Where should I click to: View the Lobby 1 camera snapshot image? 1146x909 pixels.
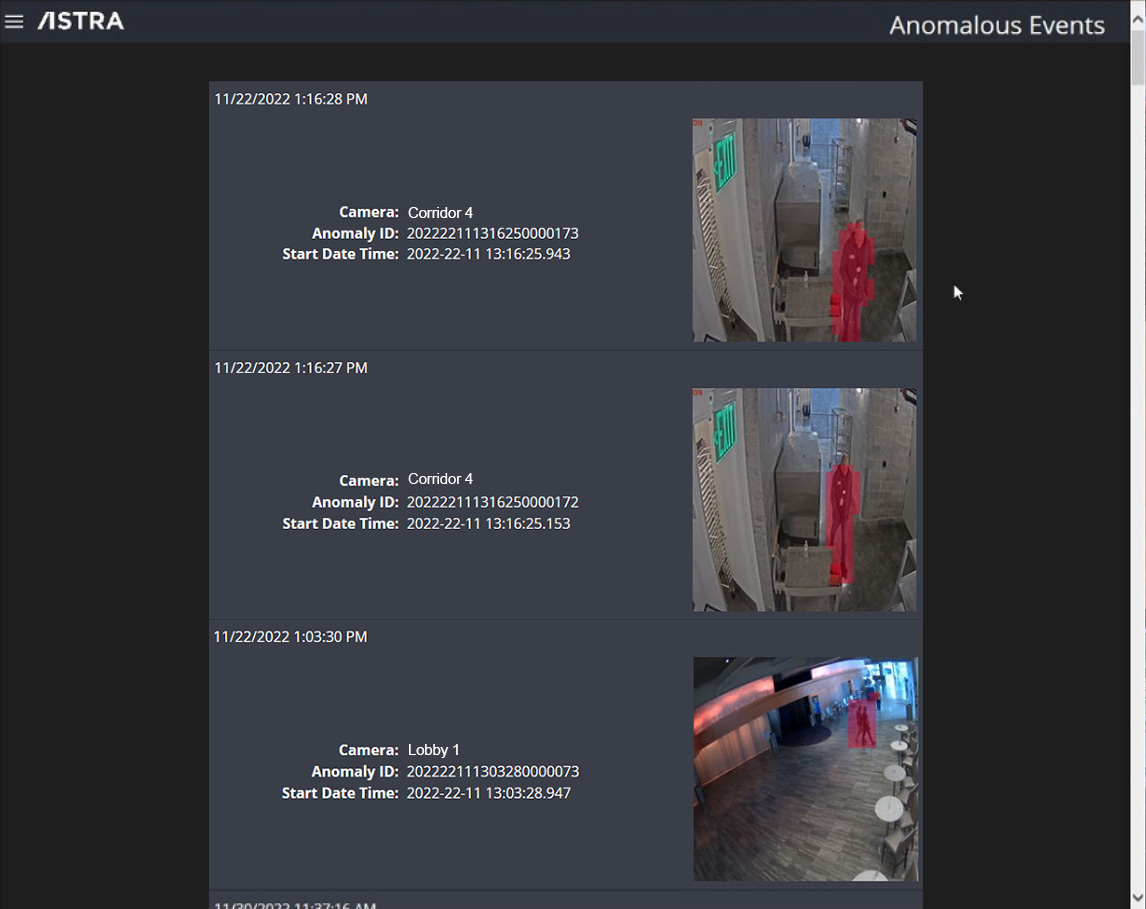(x=805, y=768)
